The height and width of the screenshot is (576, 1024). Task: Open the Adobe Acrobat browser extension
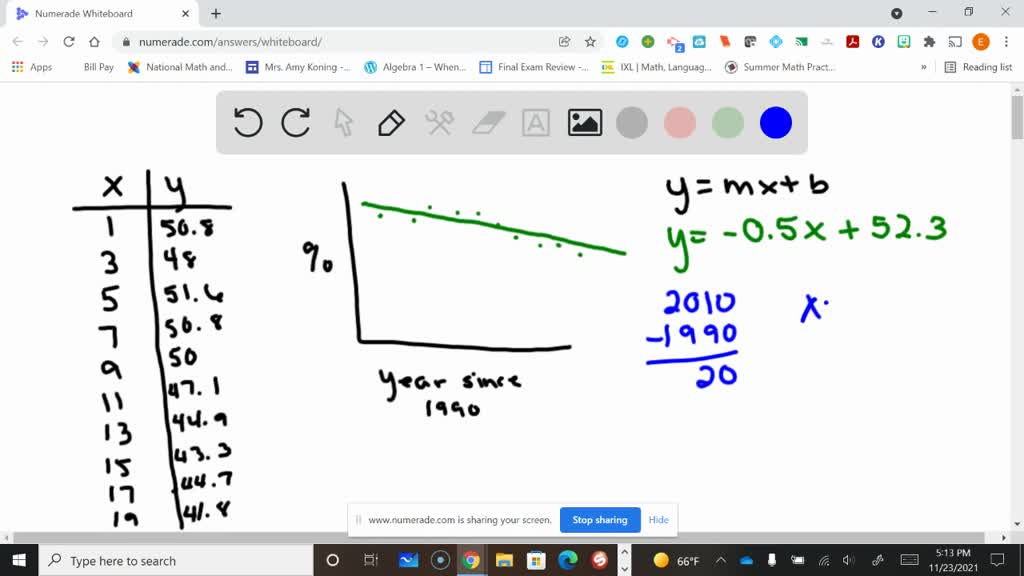[x=852, y=42]
